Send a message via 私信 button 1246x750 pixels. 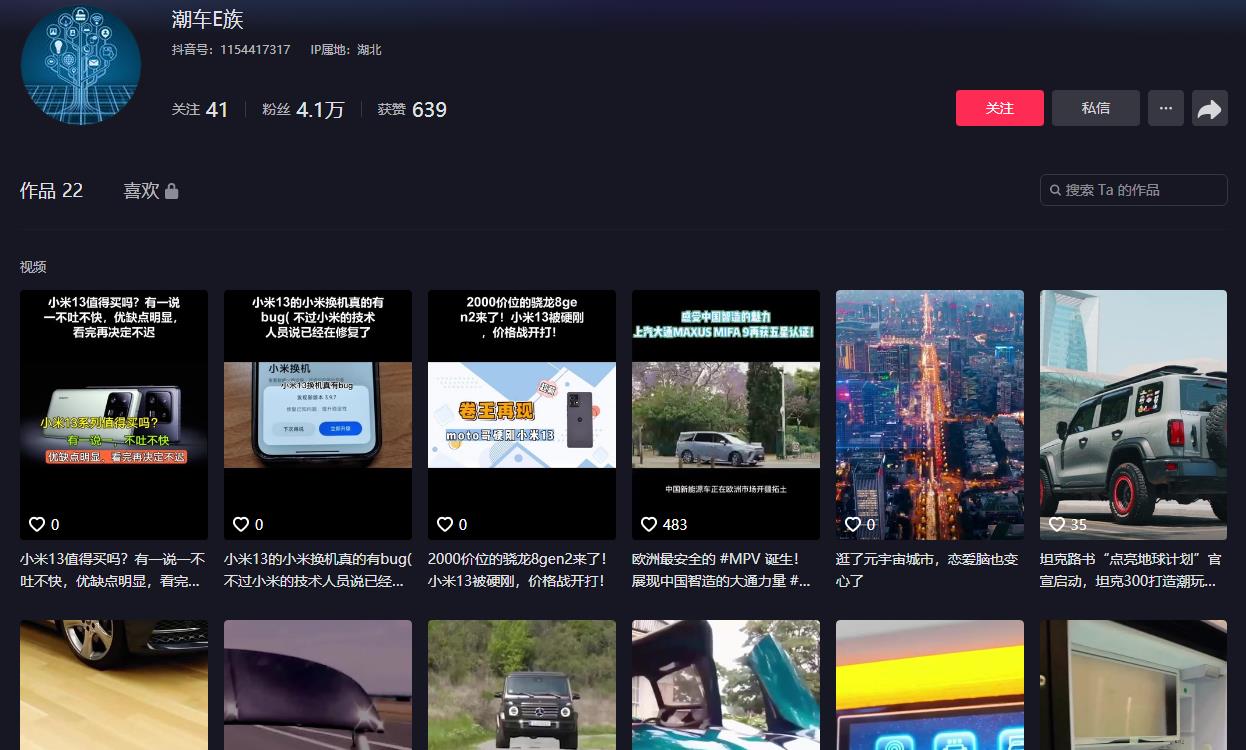pyautogui.click(x=1096, y=108)
